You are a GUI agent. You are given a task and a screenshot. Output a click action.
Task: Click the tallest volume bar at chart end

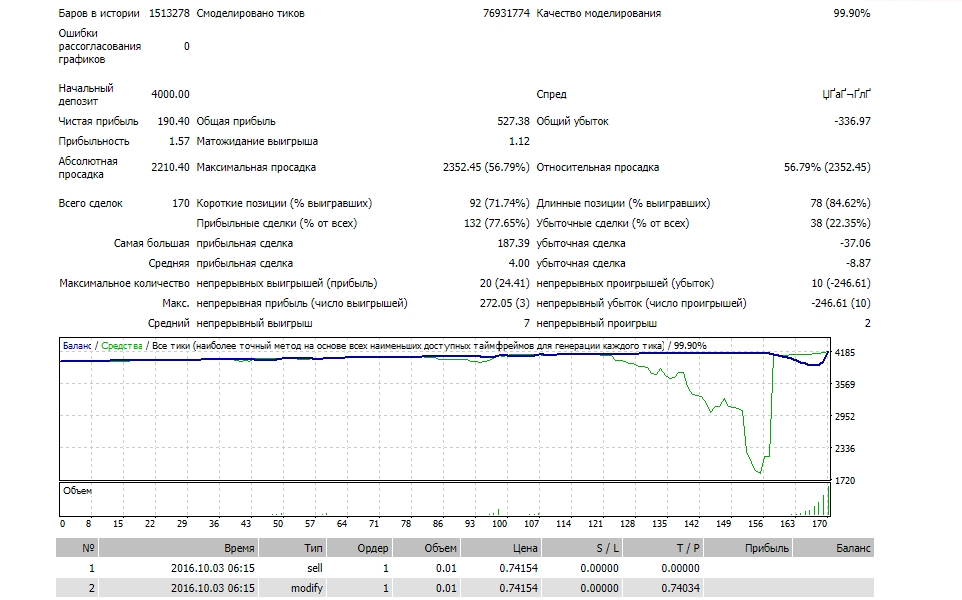(x=828, y=501)
